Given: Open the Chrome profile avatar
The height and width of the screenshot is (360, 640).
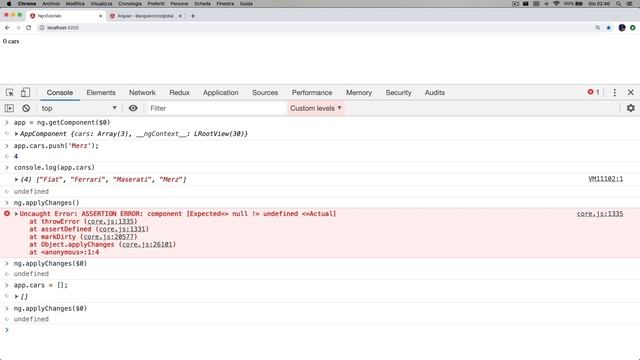Looking at the screenshot, I should (x=622, y=28).
